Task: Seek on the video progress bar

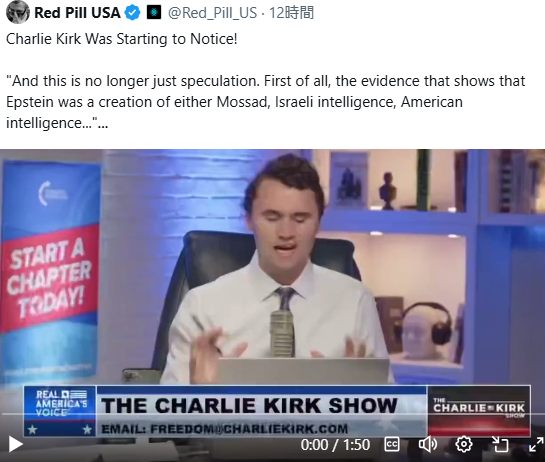Action: tap(272, 414)
